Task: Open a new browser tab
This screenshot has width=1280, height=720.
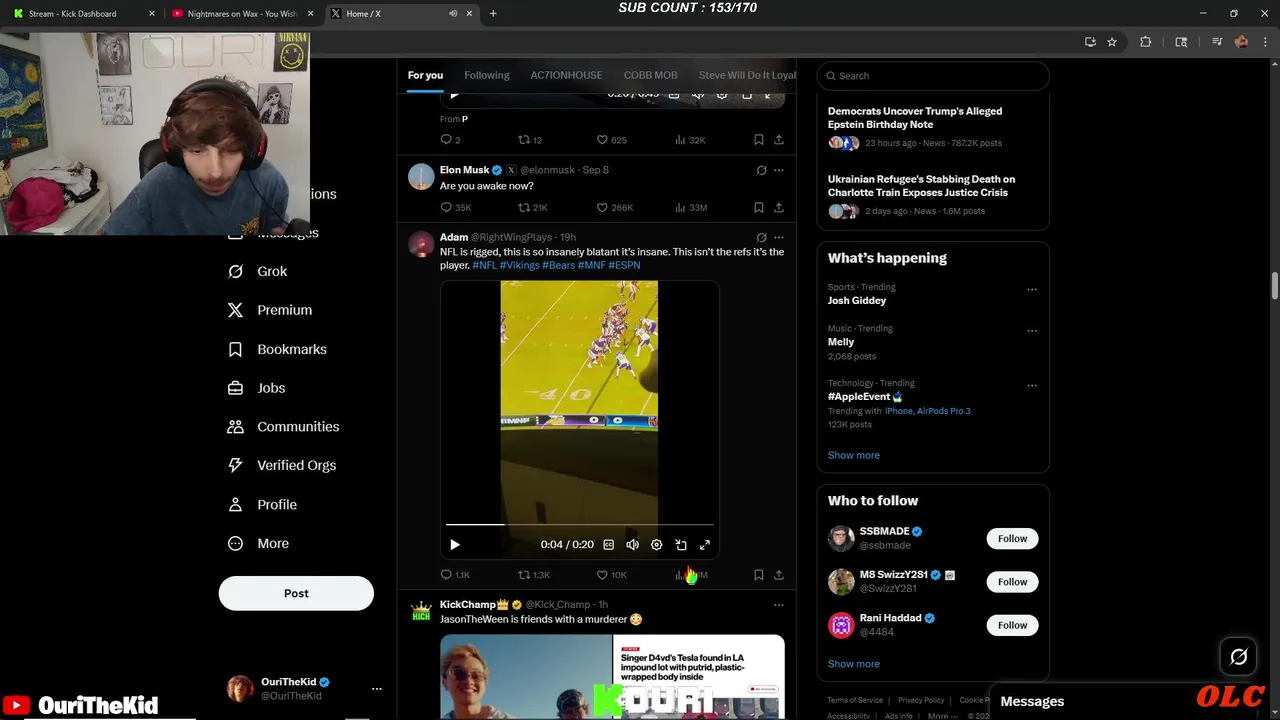Action: click(493, 14)
